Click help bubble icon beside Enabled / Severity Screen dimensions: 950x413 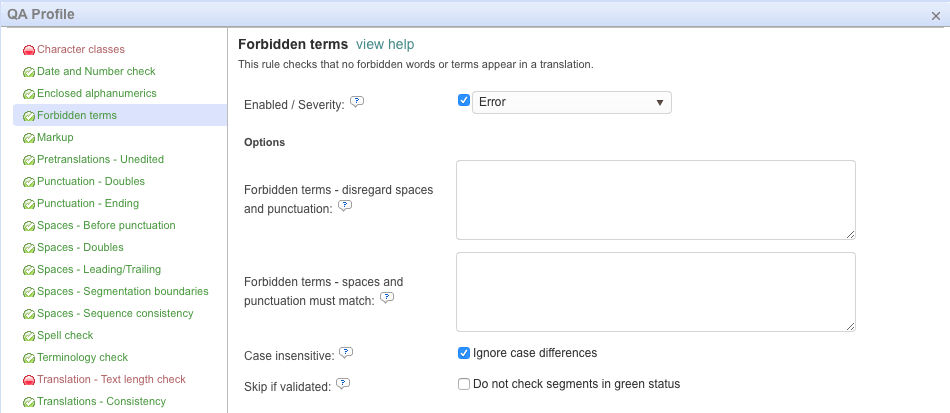[356, 102]
